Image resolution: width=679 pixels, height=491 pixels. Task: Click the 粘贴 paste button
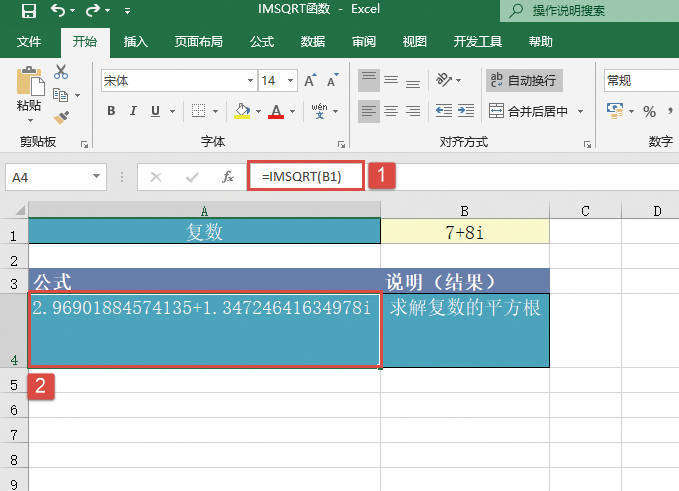click(30, 92)
